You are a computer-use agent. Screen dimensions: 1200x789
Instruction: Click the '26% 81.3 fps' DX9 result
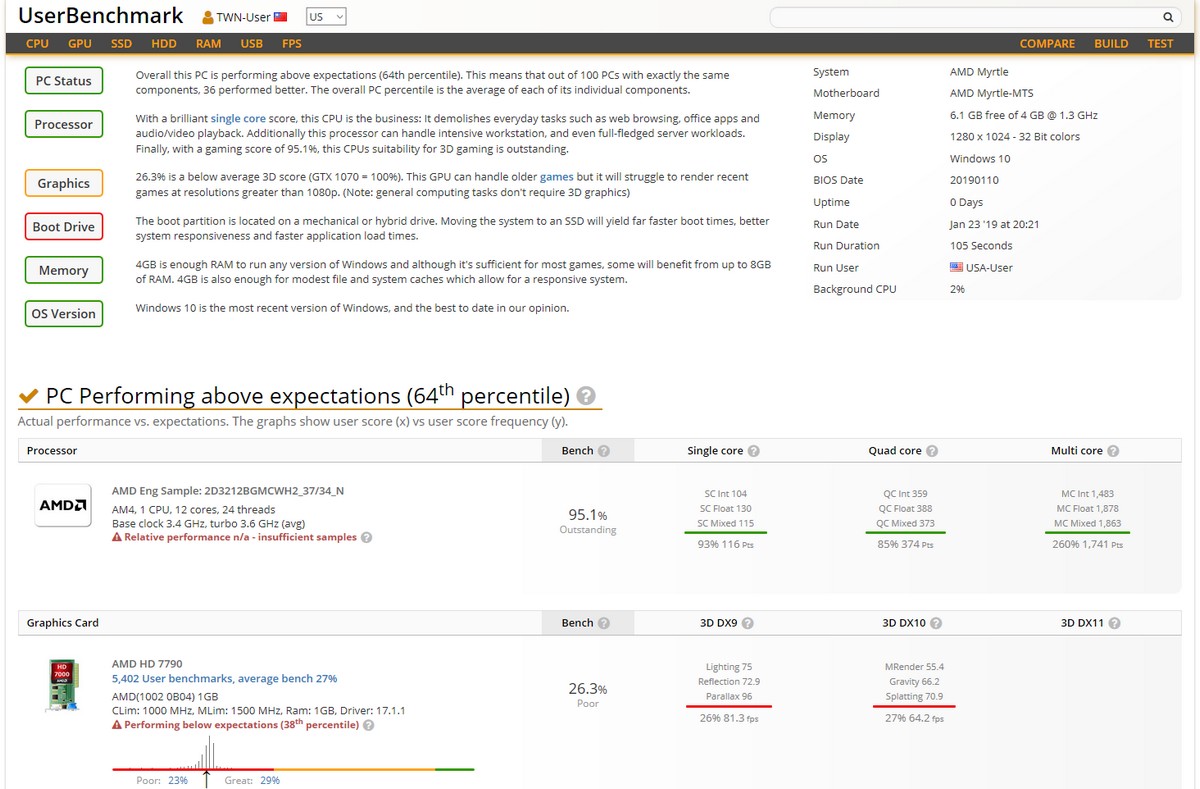point(728,717)
